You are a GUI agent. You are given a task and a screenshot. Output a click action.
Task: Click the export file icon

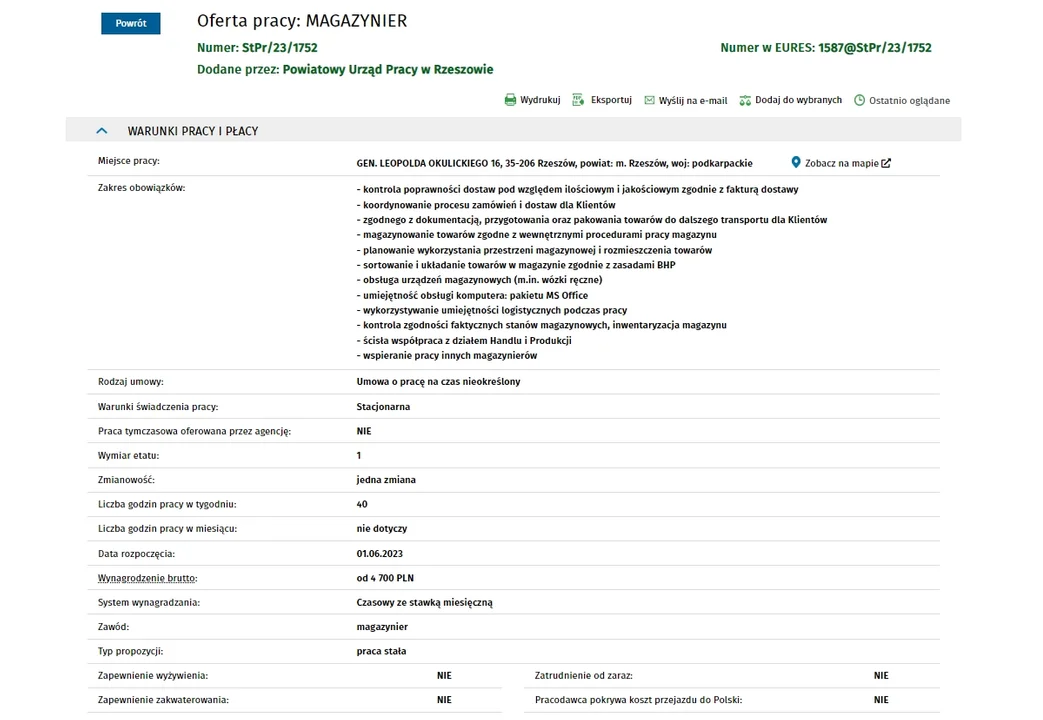(578, 100)
